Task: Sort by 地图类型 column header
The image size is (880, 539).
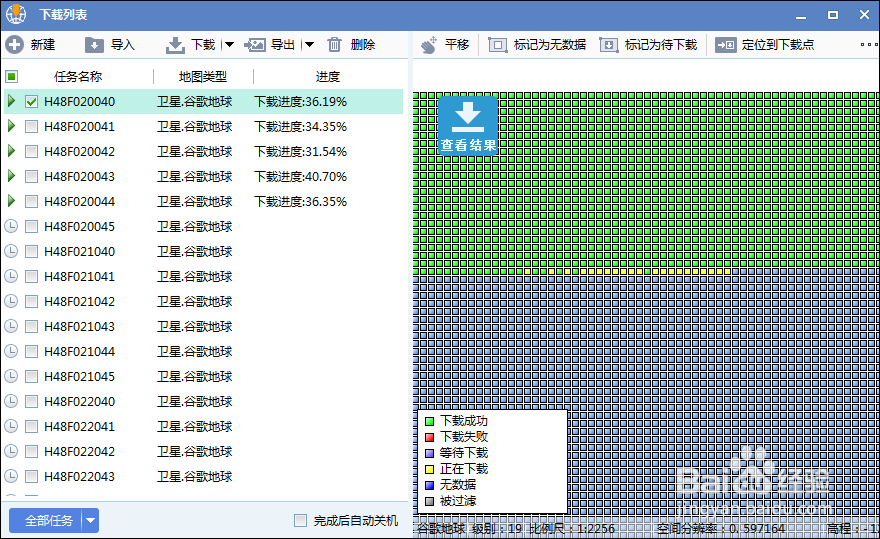Action: click(203, 76)
